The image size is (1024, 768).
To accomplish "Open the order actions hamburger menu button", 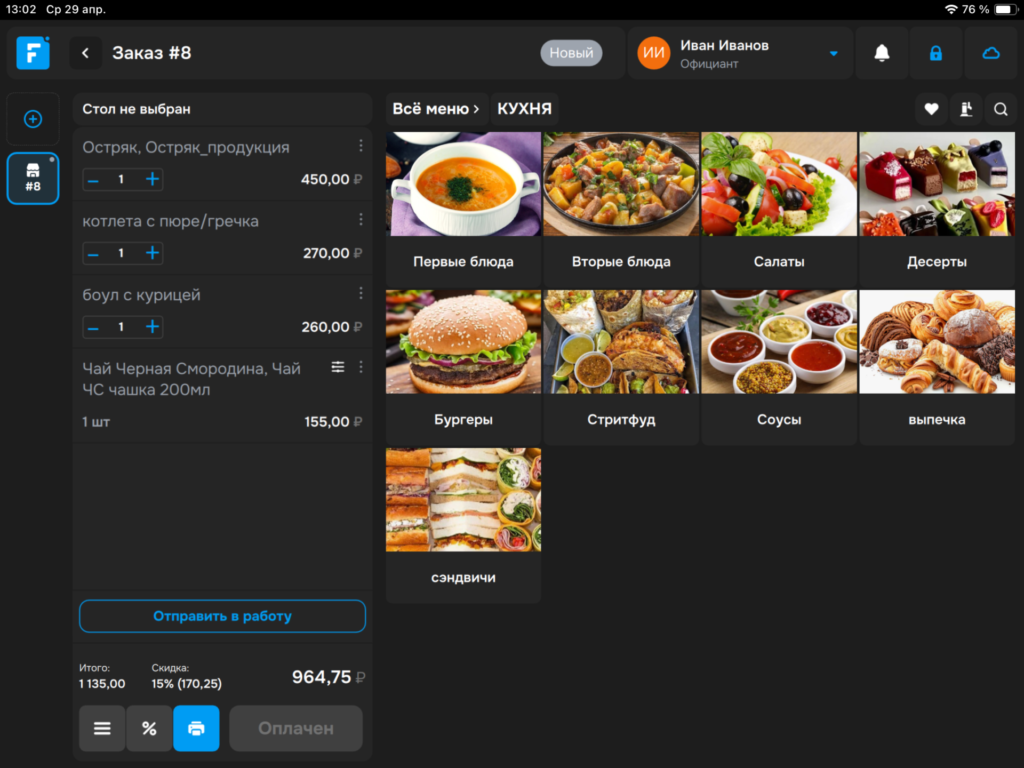I will pos(102,728).
